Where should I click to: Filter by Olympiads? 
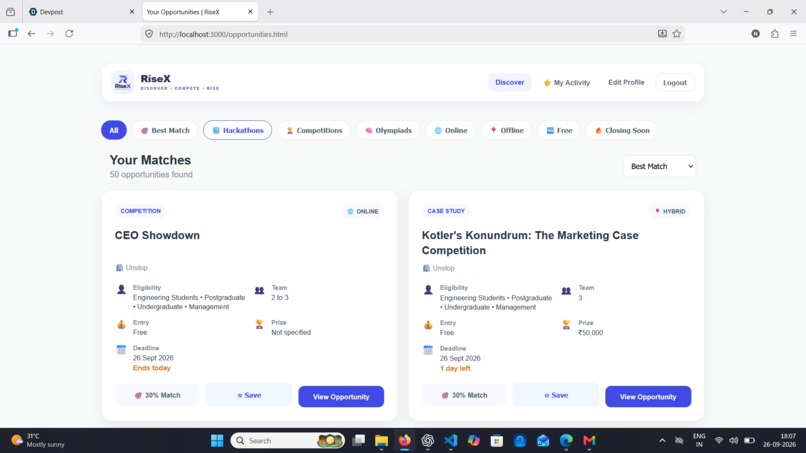click(388, 130)
